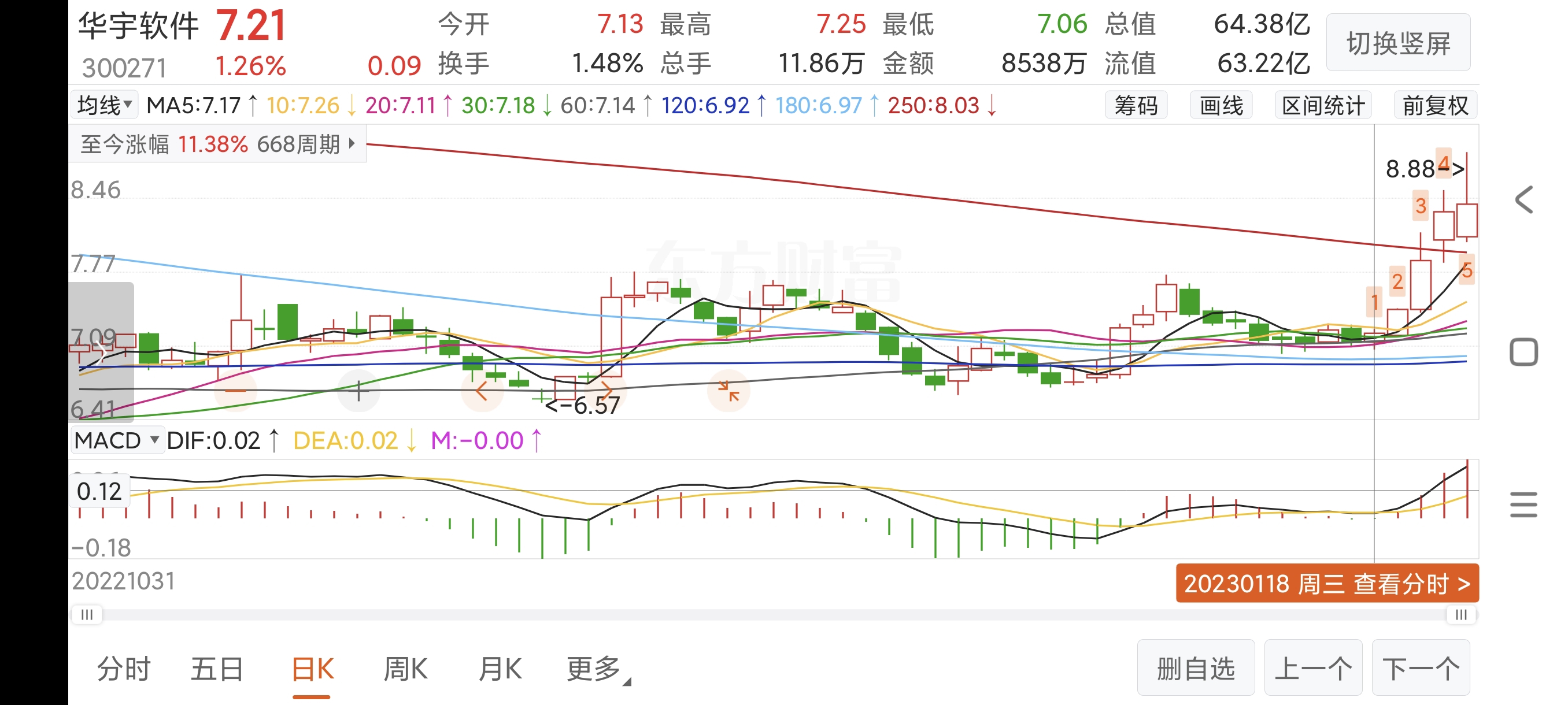Tap the Android back chevron icon
This screenshot has height=705, width=1568.
pyautogui.click(x=1523, y=199)
